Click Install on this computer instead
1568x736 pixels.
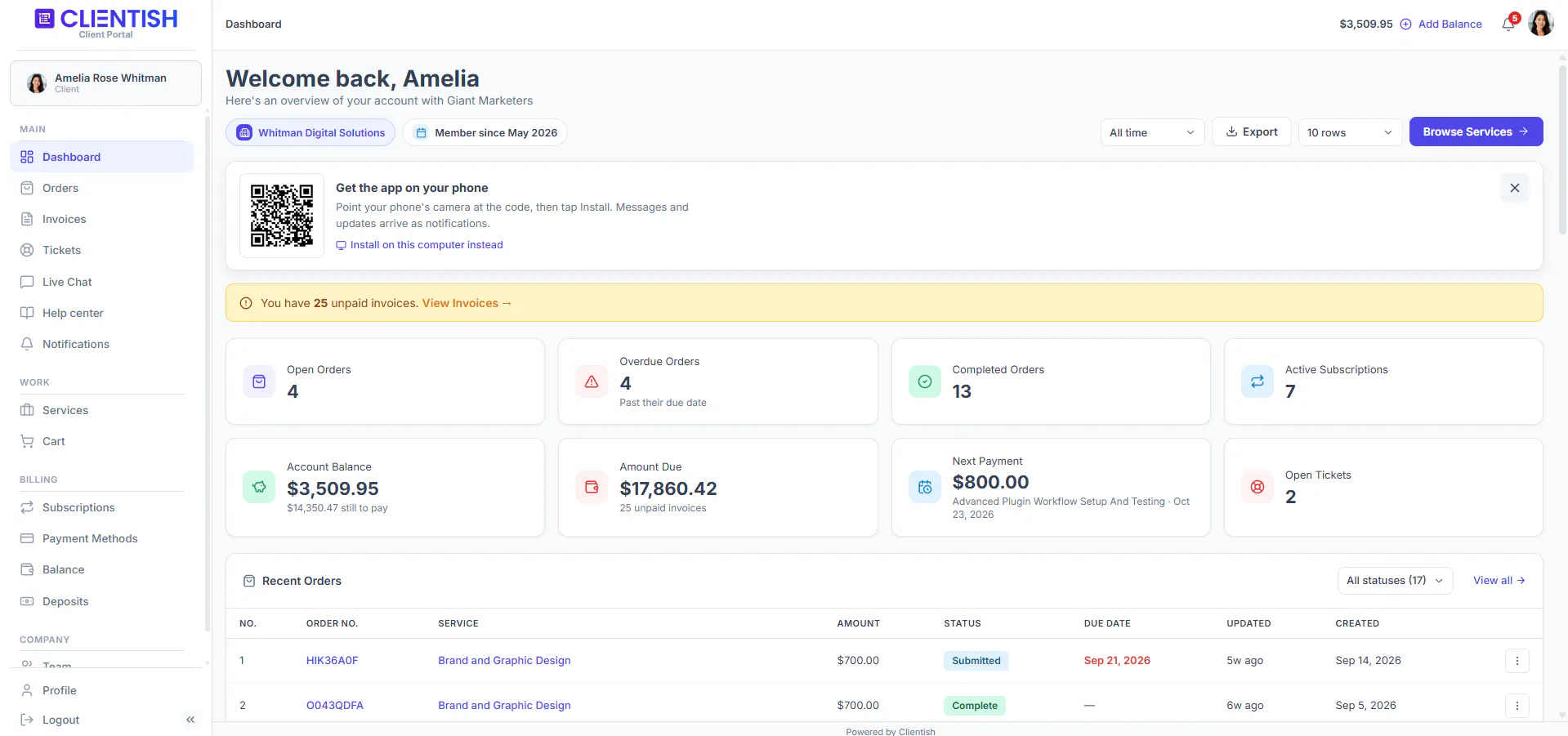coord(419,245)
